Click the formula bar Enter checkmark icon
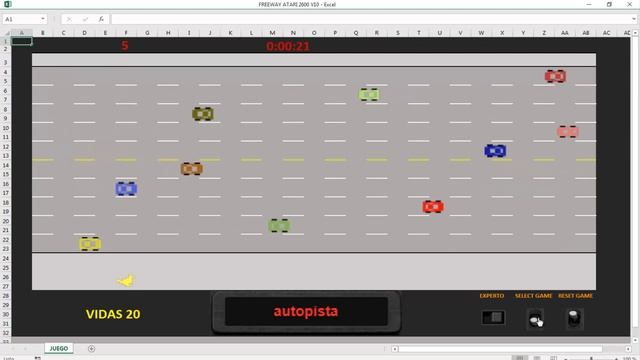Screen dimensions: 640x360 85,19
